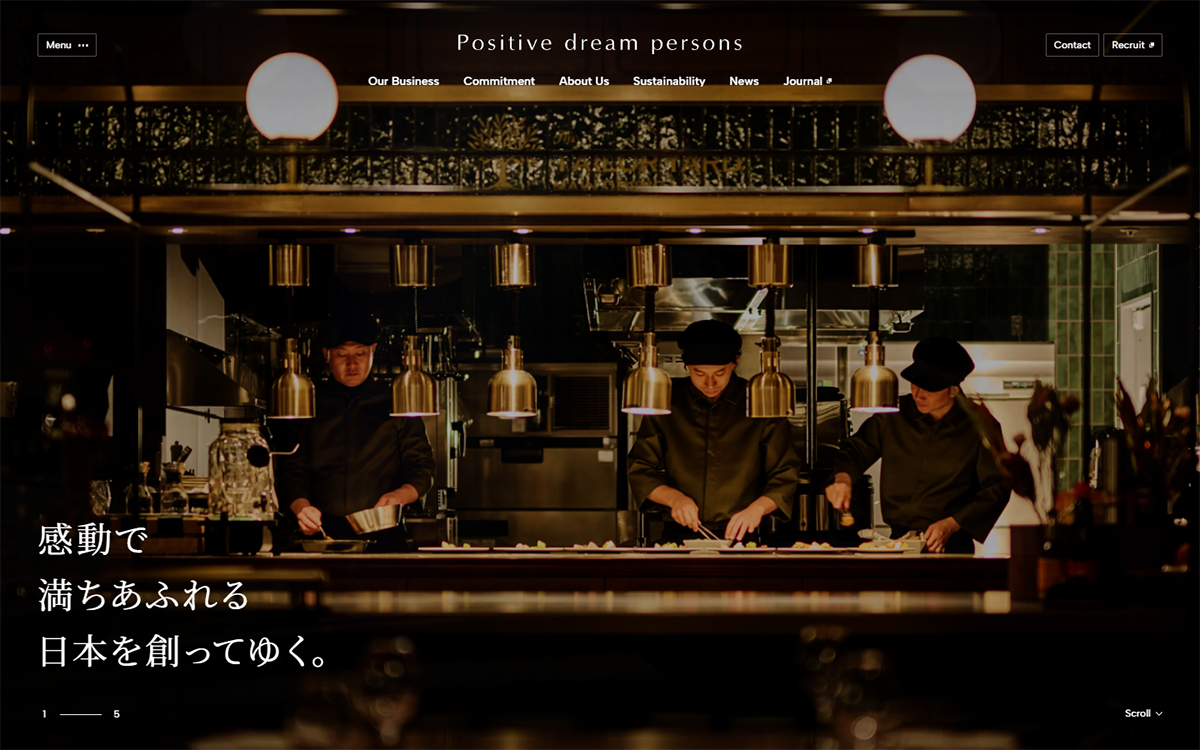Click the Scroll label

click(1138, 713)
